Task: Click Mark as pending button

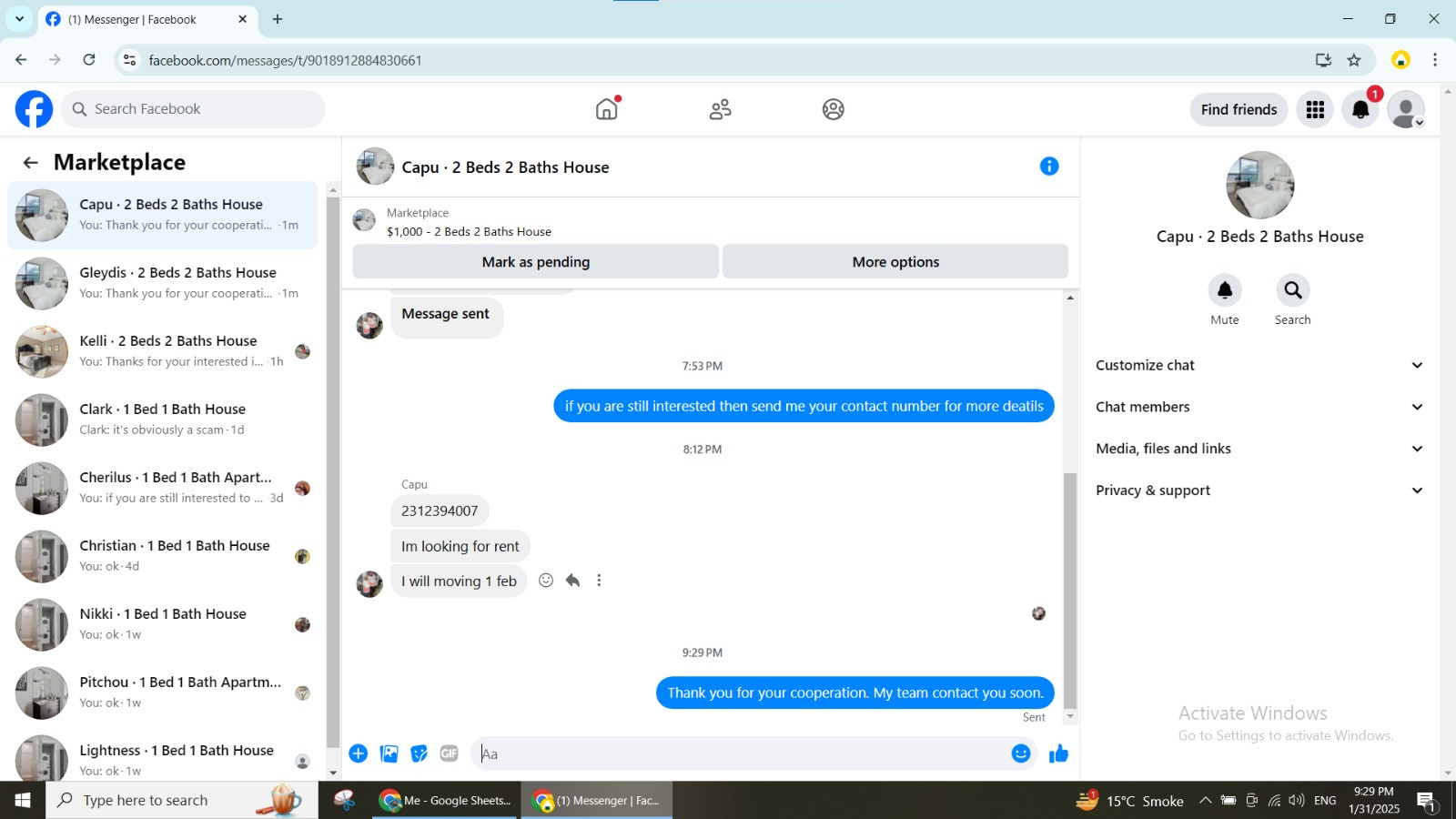Action: tap(536, 262)
